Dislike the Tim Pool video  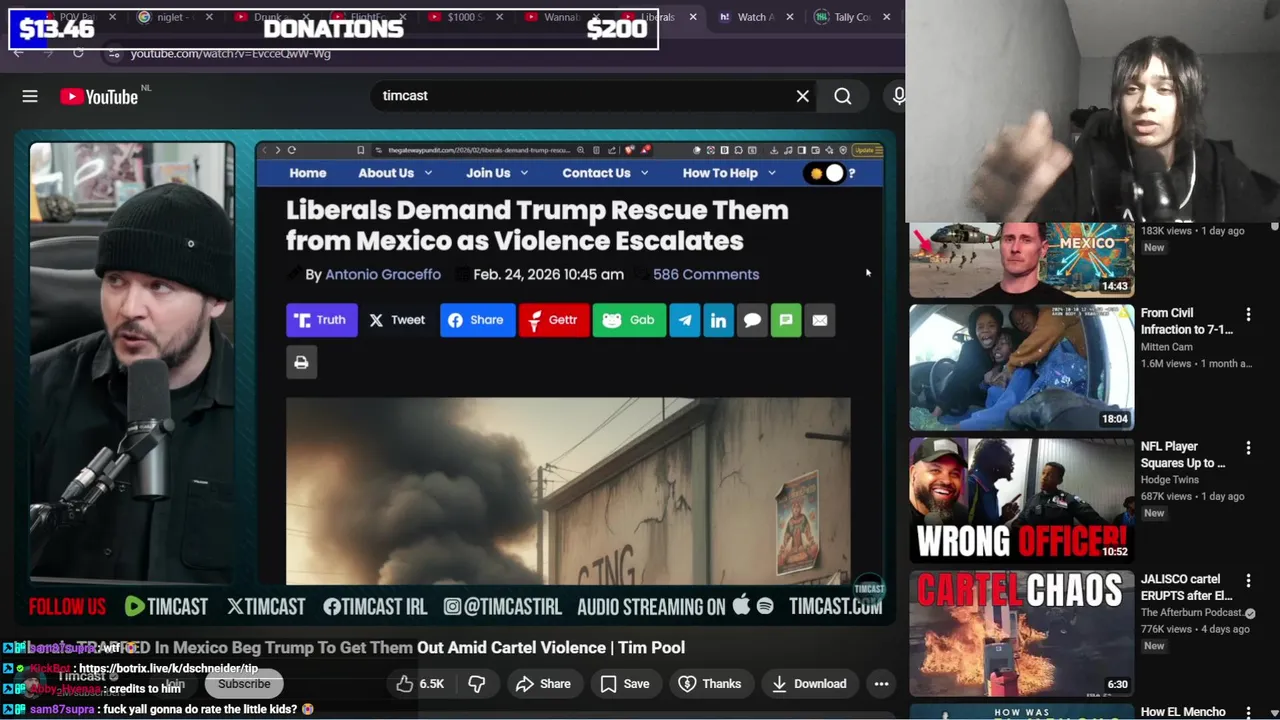(x=477, y=684)
